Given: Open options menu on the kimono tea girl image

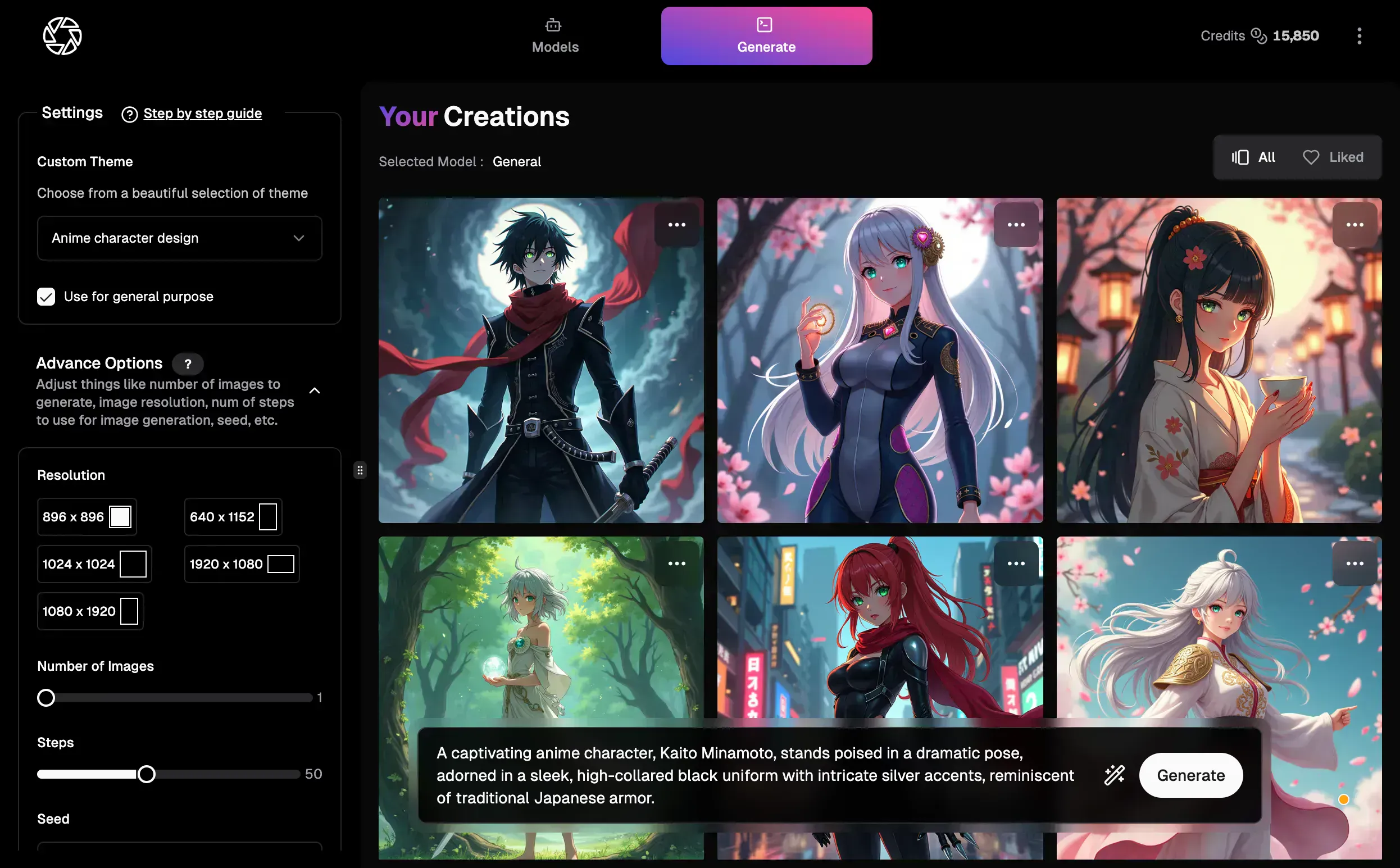Looking at the screenshot, I should point(1353,225).
